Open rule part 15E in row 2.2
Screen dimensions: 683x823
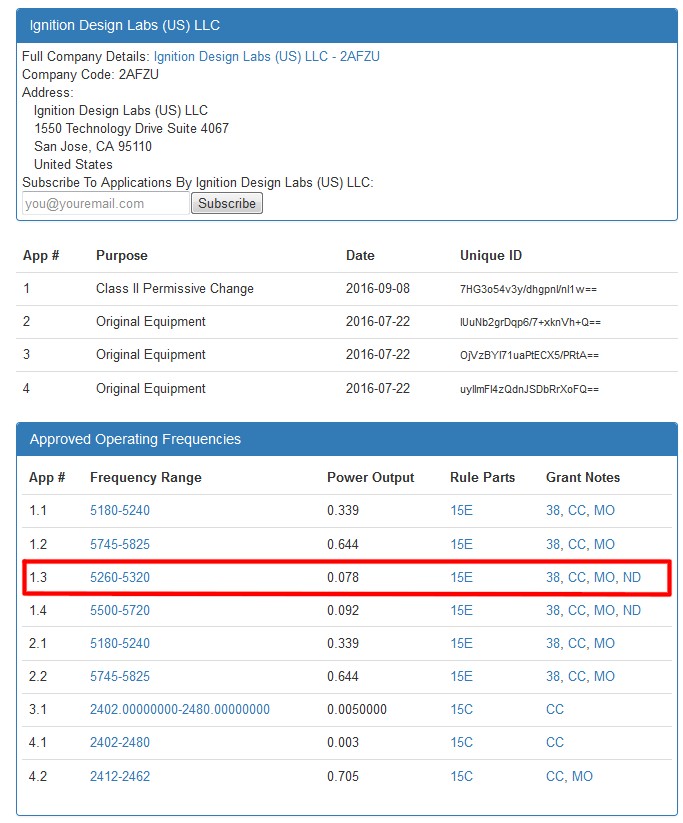tap(461, 677)
